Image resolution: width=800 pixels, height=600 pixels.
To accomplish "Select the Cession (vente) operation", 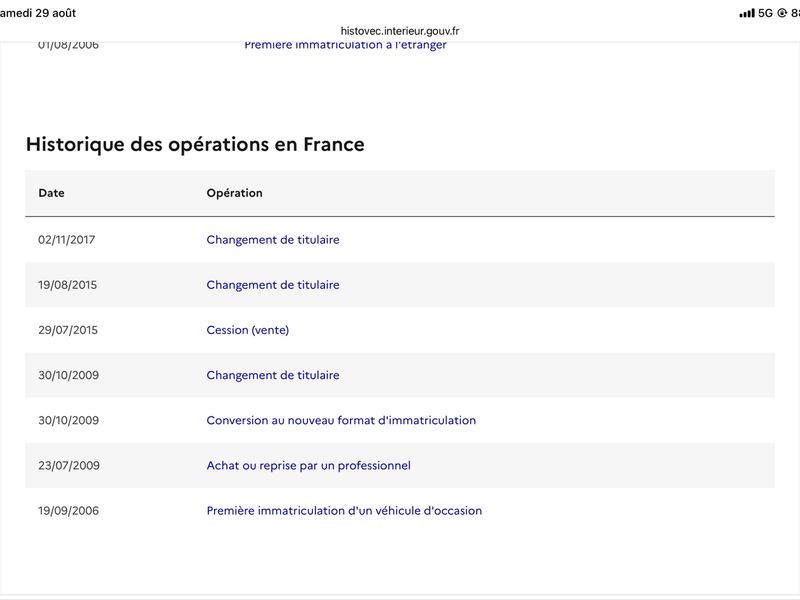I will (x=247, y=330).
